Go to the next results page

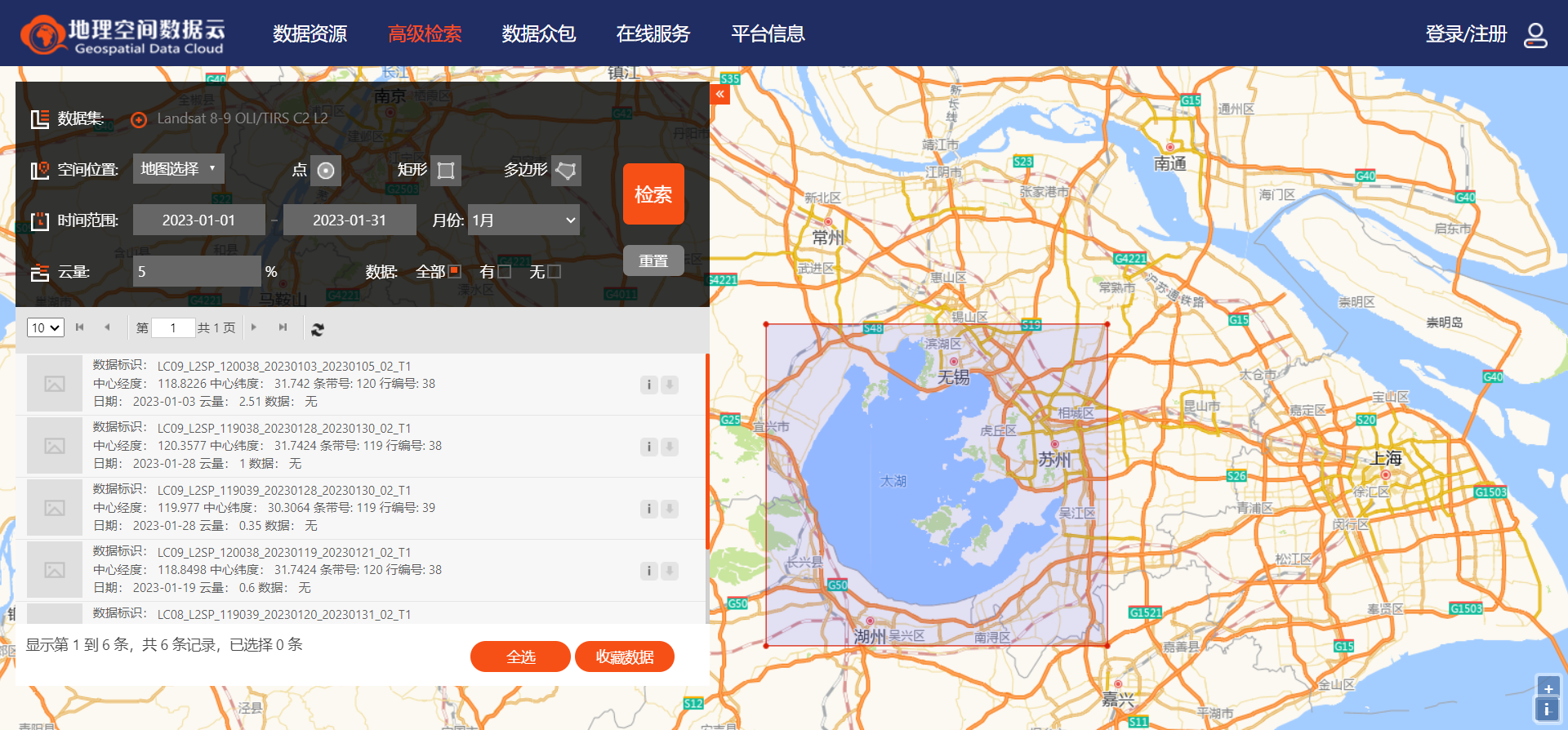pos(254,327)
